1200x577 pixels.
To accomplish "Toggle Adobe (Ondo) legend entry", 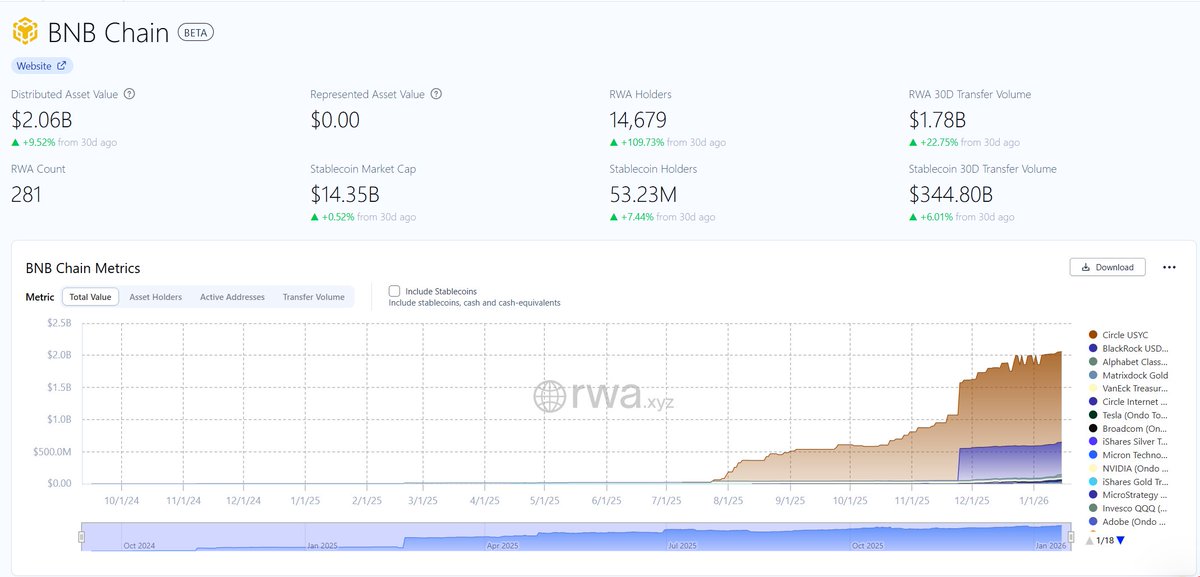I will coord(1127,521).
